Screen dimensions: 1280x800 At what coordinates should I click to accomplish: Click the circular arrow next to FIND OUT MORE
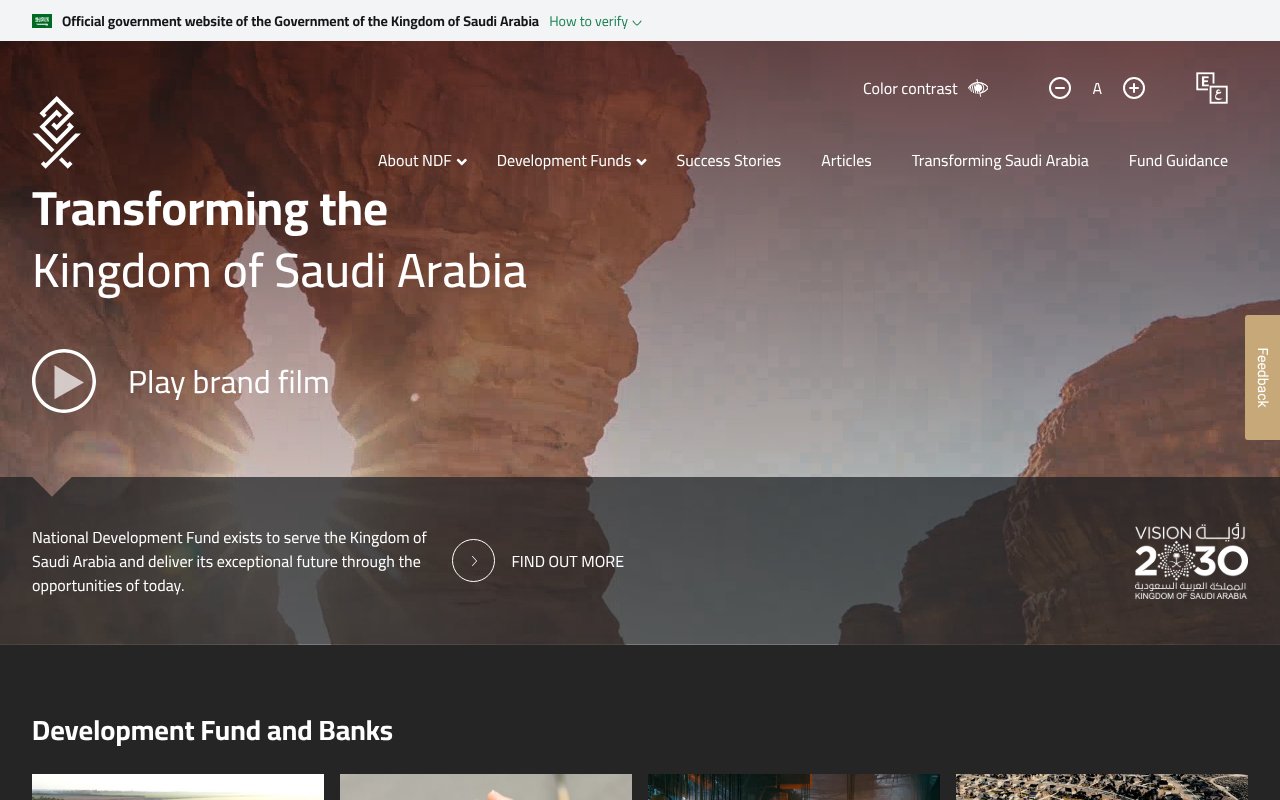(x=472, y=561)
